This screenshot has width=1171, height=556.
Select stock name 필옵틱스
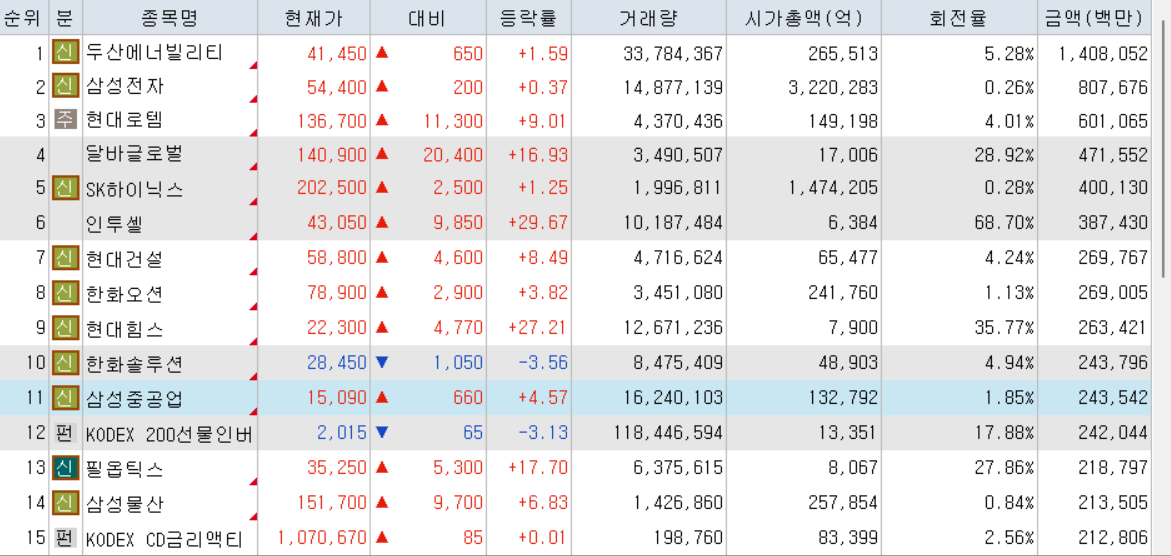point(125,469)
